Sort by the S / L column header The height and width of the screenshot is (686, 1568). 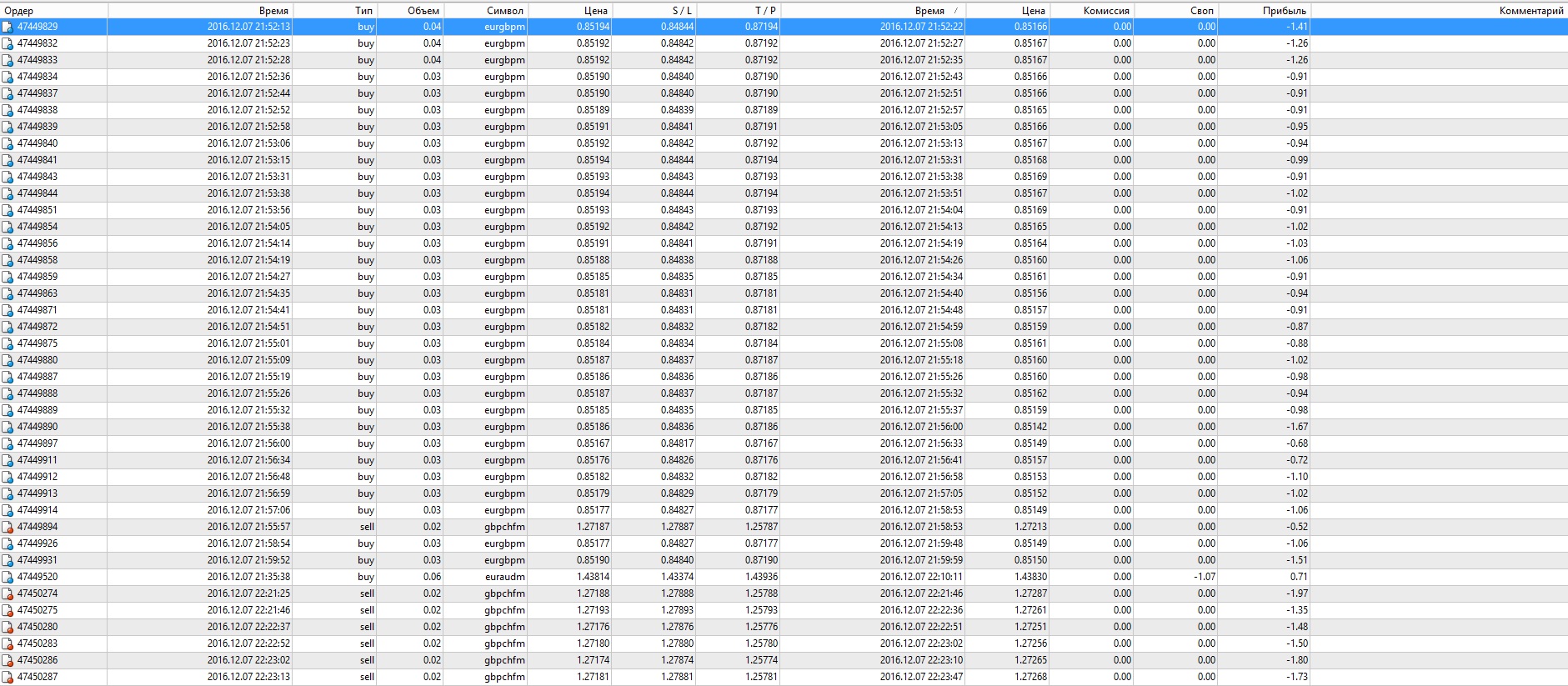click(x=654, y=11)
